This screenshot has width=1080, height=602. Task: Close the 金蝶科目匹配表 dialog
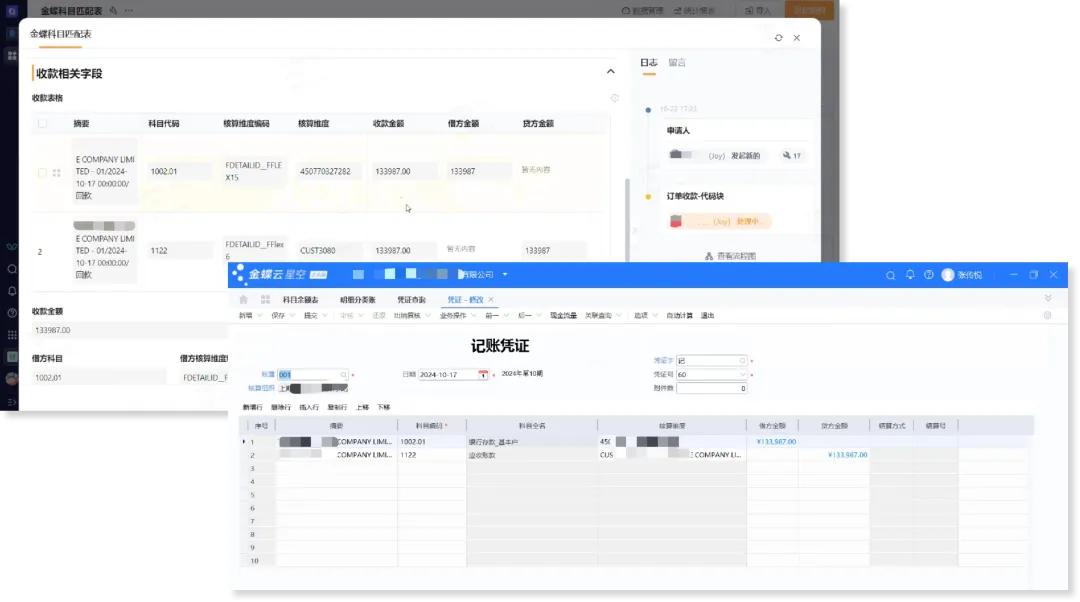pyautogui.click(x=797, y=38)
